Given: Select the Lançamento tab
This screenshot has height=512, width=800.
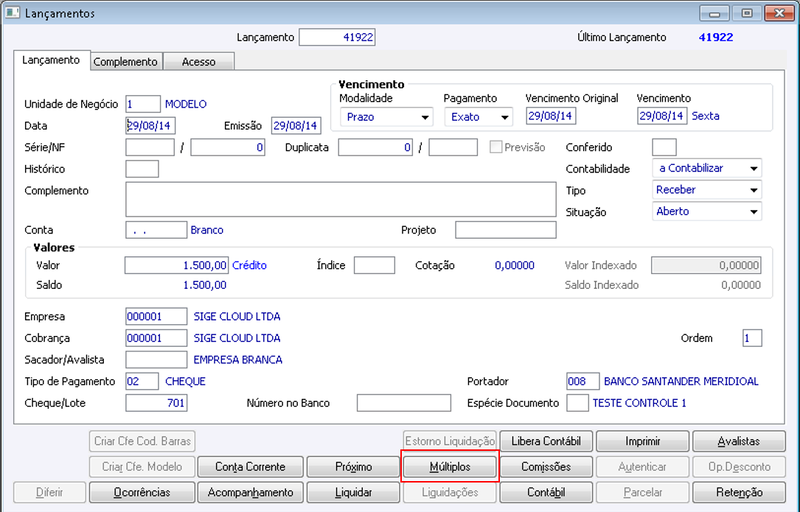Looking at the screenshot, I should click(51, 60).
